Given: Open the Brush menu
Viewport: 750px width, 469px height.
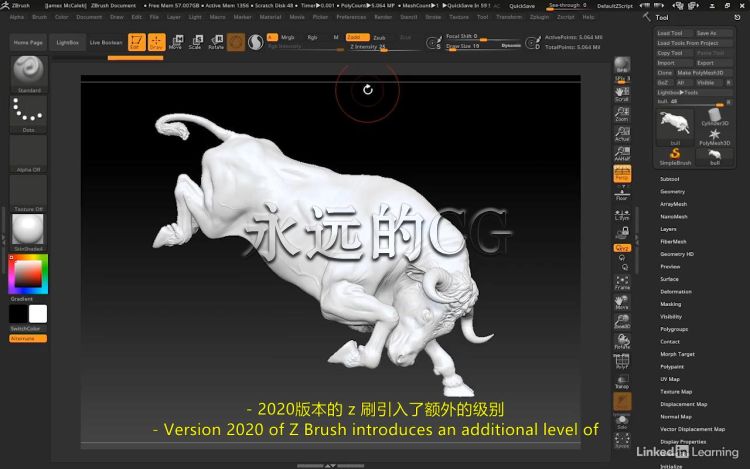Looking at the screenshot, I should click(x=39, y=17).
